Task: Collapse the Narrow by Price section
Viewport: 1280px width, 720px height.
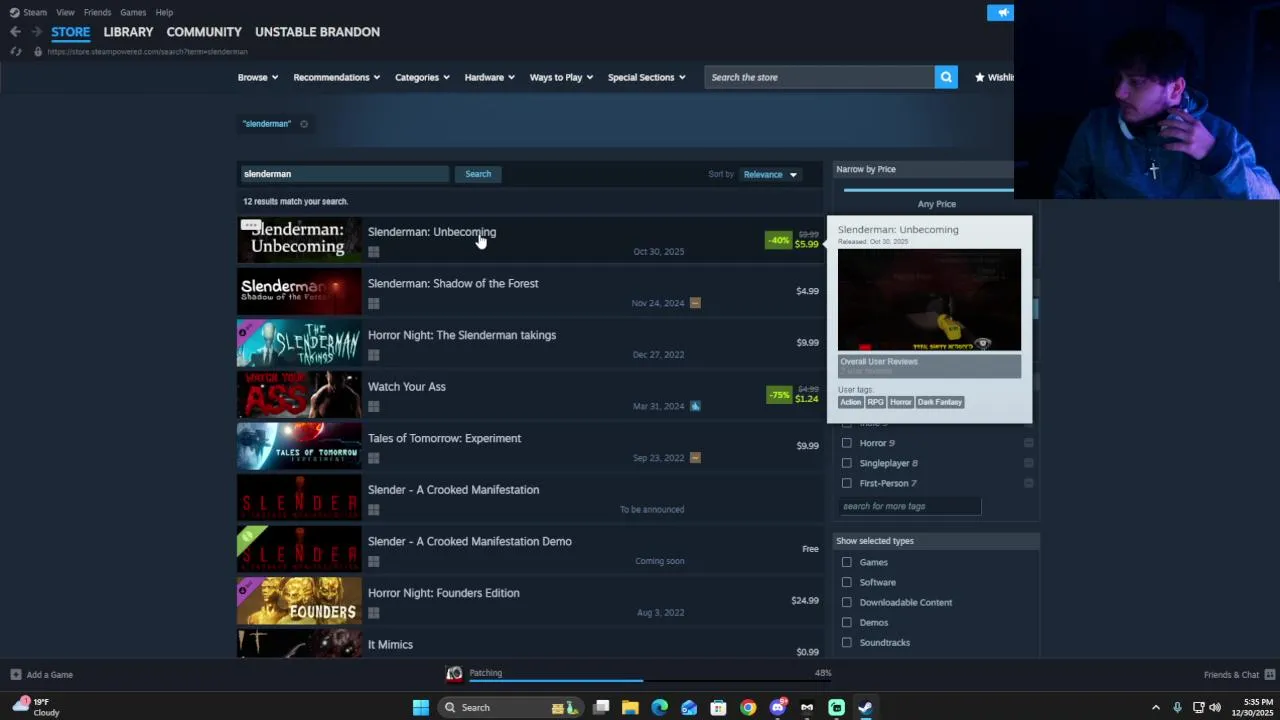Action: tap(924, 169)
